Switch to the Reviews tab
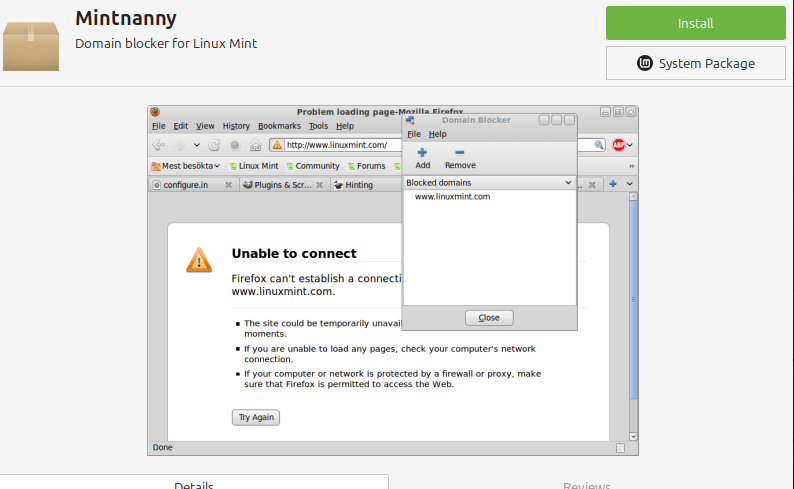 point(586,485)
